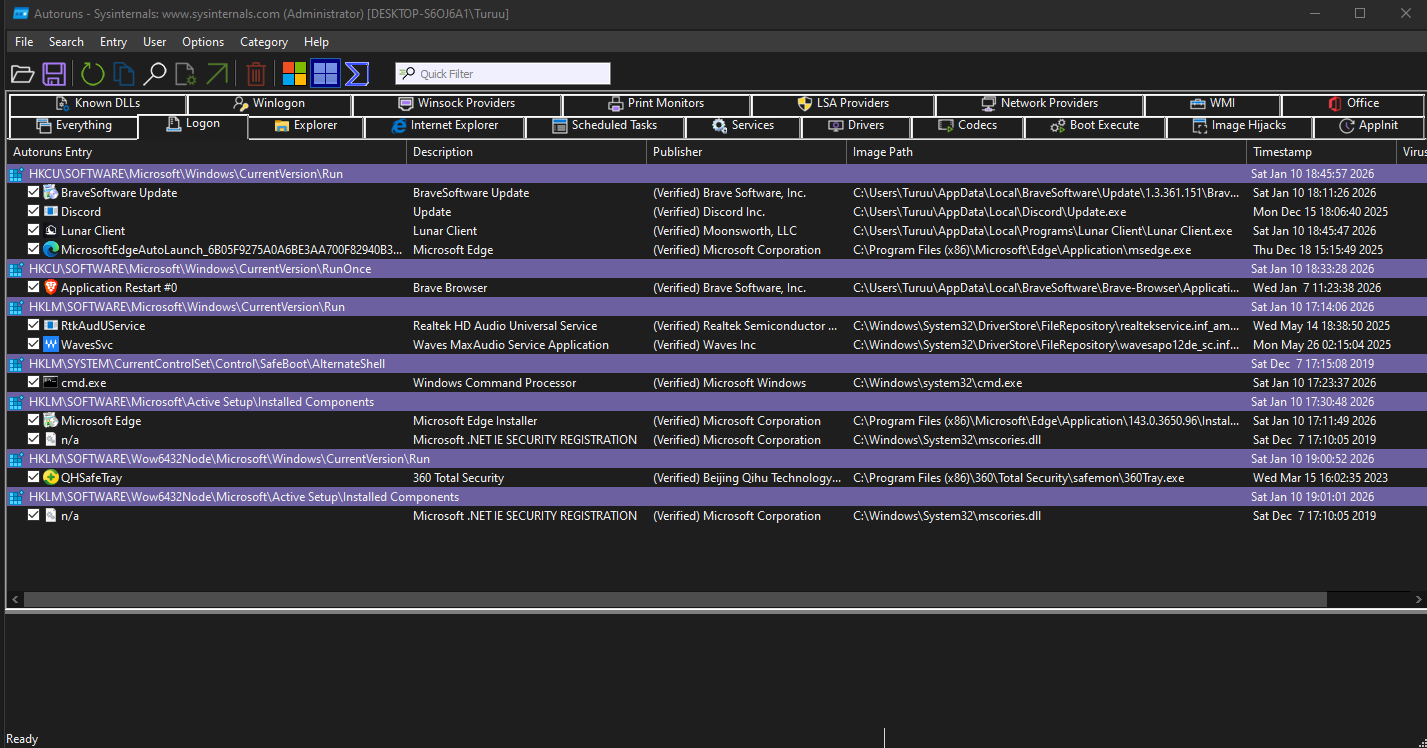Screen dimensions: 1427x748
Task: Sort by the Timestamp column header
Action: click(x=1321, y=152)
